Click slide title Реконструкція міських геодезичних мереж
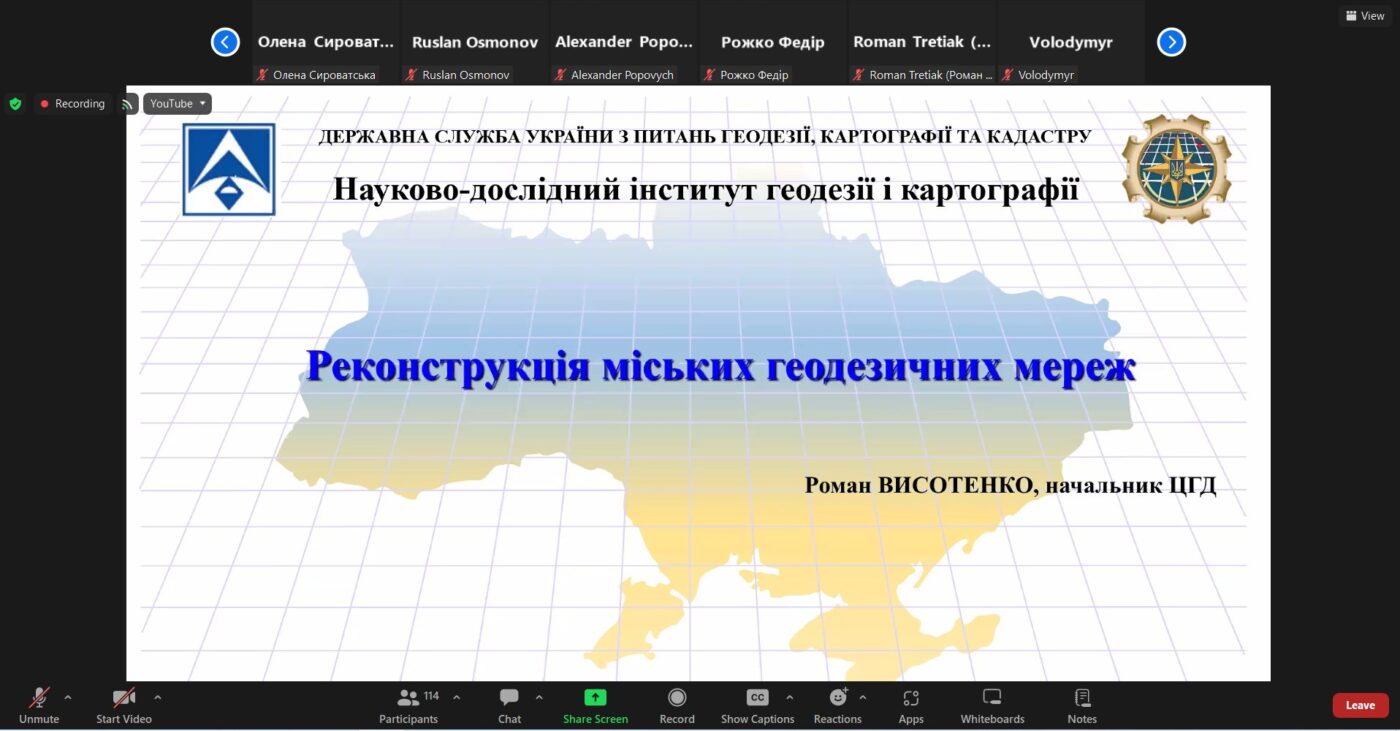 click(x=721, y=367)
